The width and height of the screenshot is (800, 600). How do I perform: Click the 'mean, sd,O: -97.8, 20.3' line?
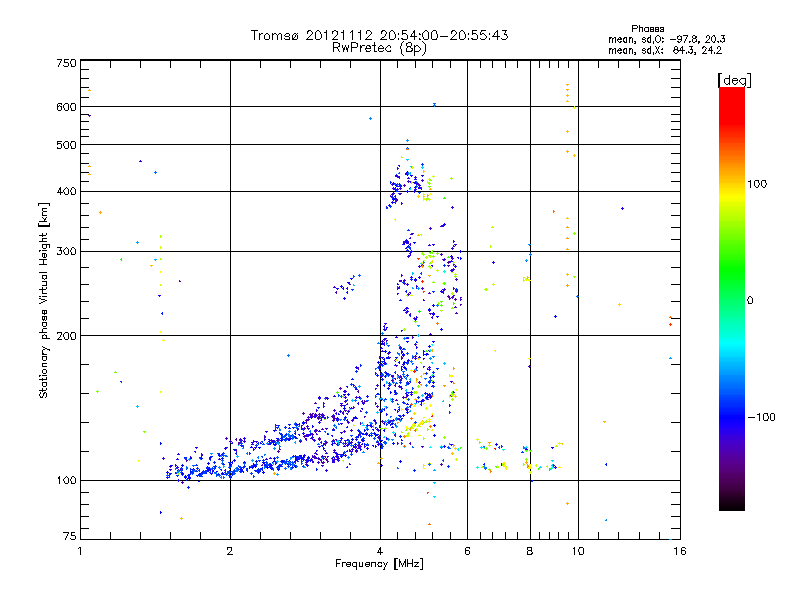(666, 39)
